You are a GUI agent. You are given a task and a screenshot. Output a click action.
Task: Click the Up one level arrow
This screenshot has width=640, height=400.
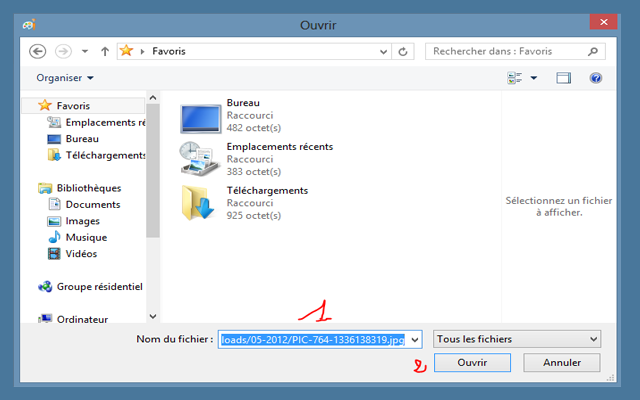point(105,51)
